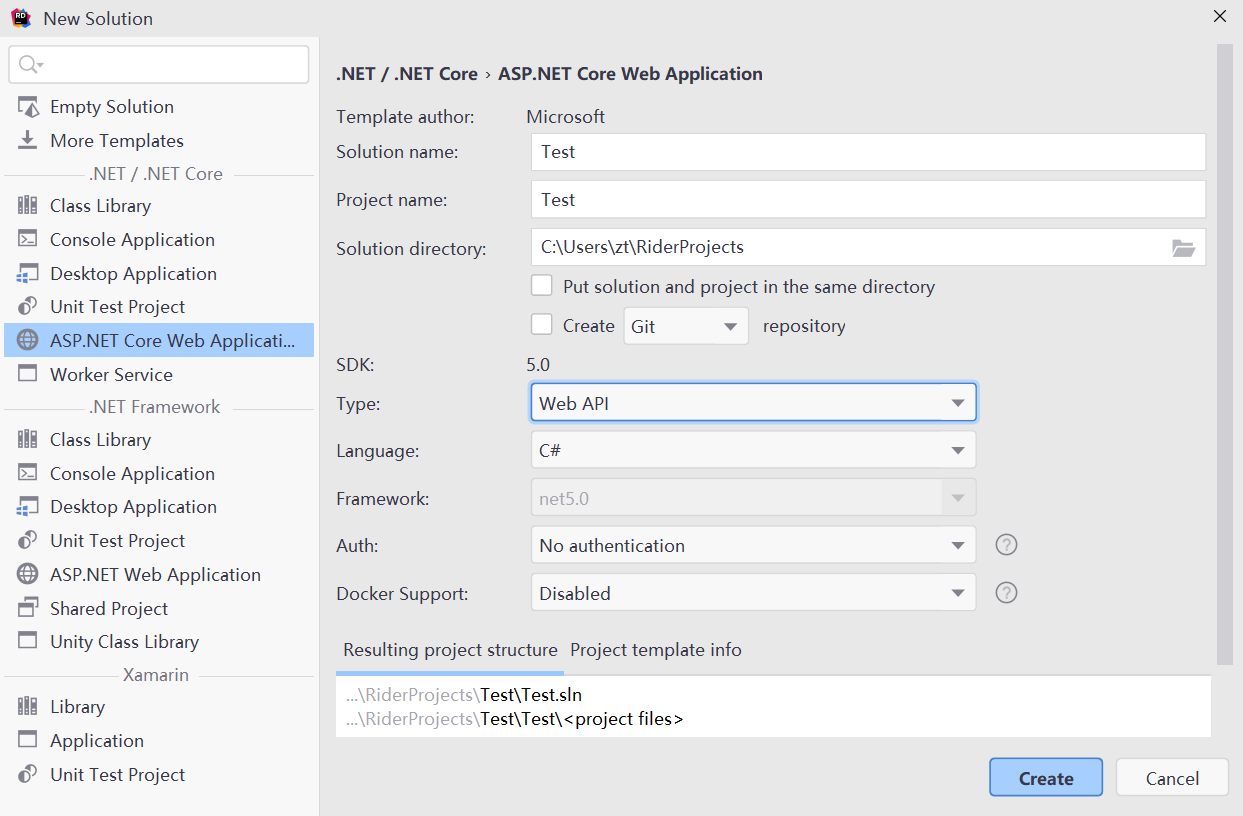
Task: Click the '.NET Framework' section header
Action: [x=155, y=407]
